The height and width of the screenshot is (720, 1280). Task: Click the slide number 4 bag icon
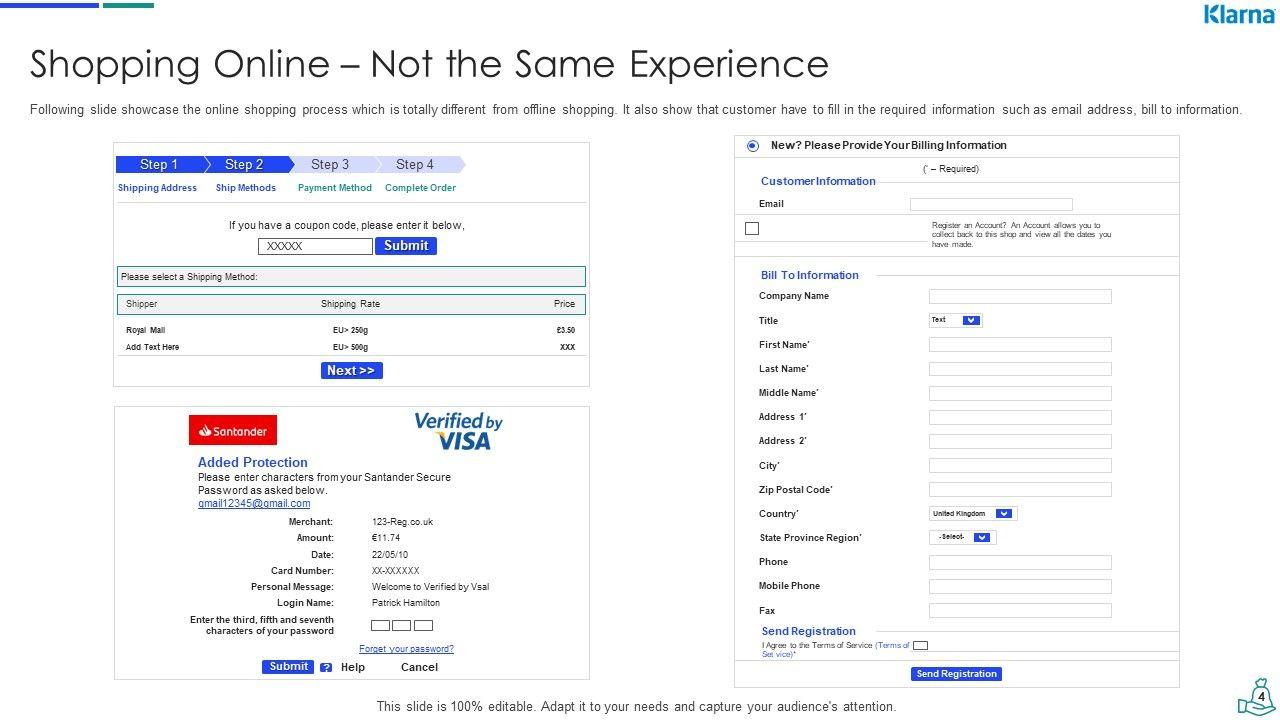[1257, 697]
